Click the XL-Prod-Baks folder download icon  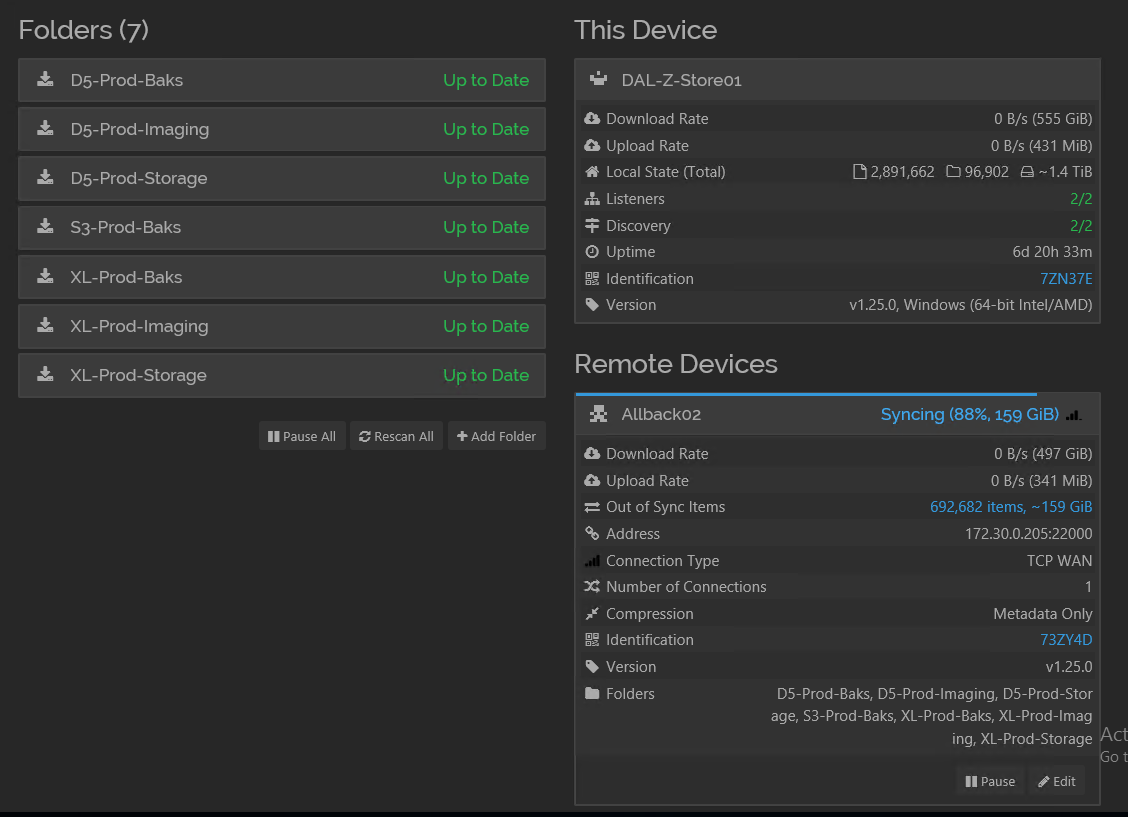pyautogui.click(x=45, y=276)
